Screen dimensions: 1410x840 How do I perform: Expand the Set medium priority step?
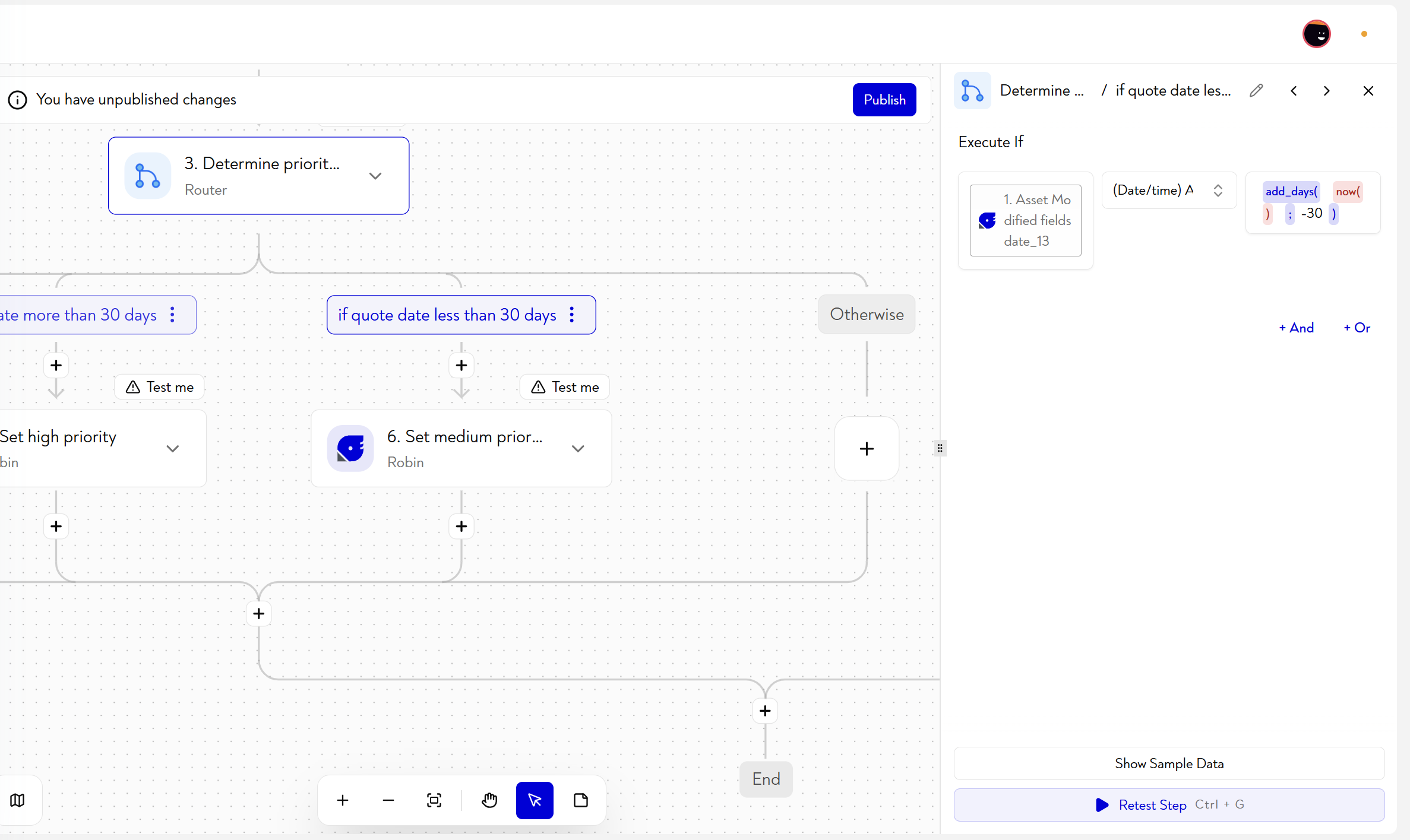pyautogui.click(x=578, y=449)
